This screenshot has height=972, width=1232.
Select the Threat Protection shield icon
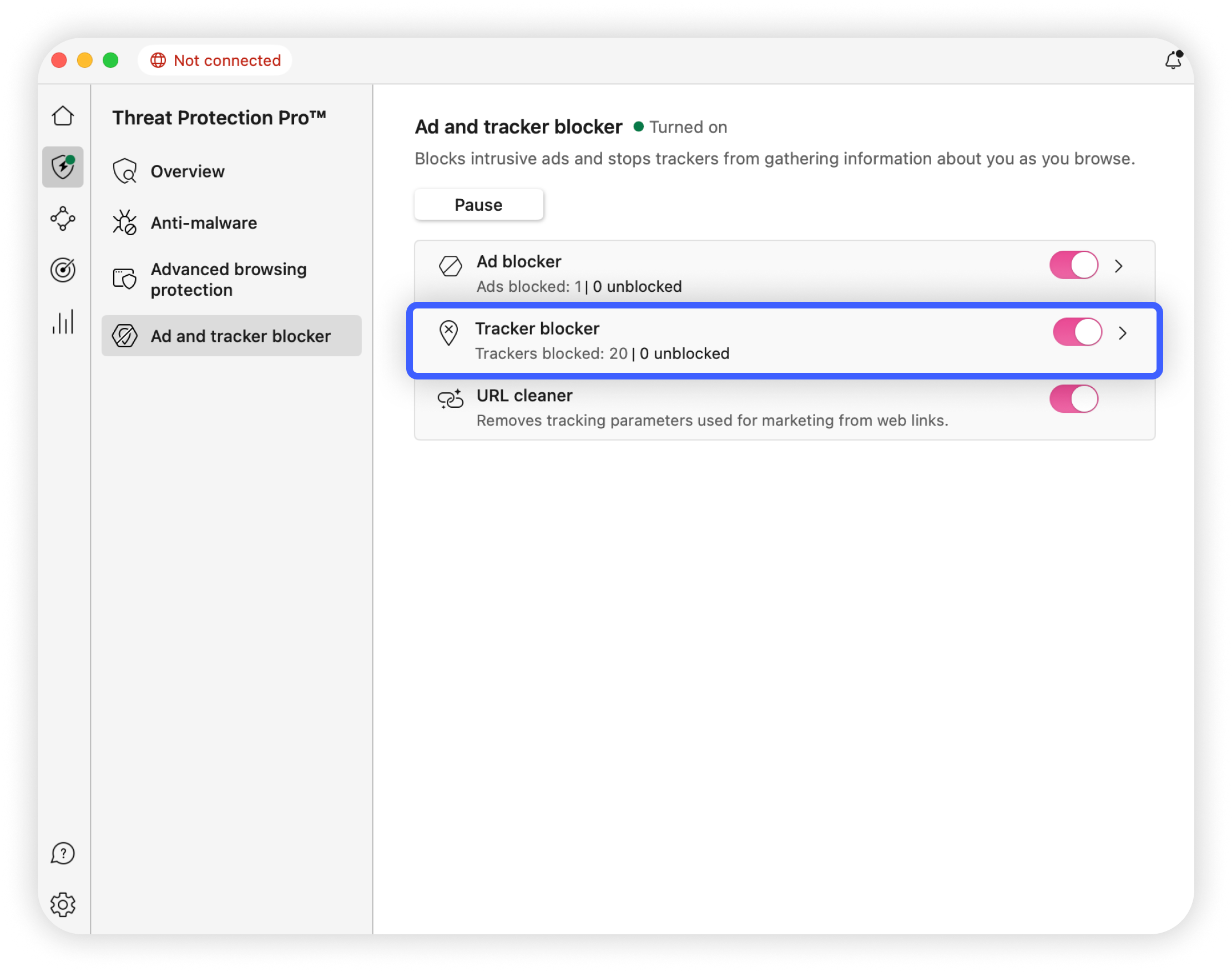[63, 167]
